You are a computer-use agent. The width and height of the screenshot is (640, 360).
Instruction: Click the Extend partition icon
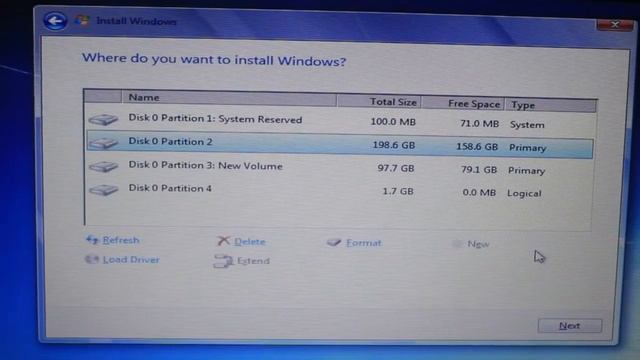[x=223, y=261]
